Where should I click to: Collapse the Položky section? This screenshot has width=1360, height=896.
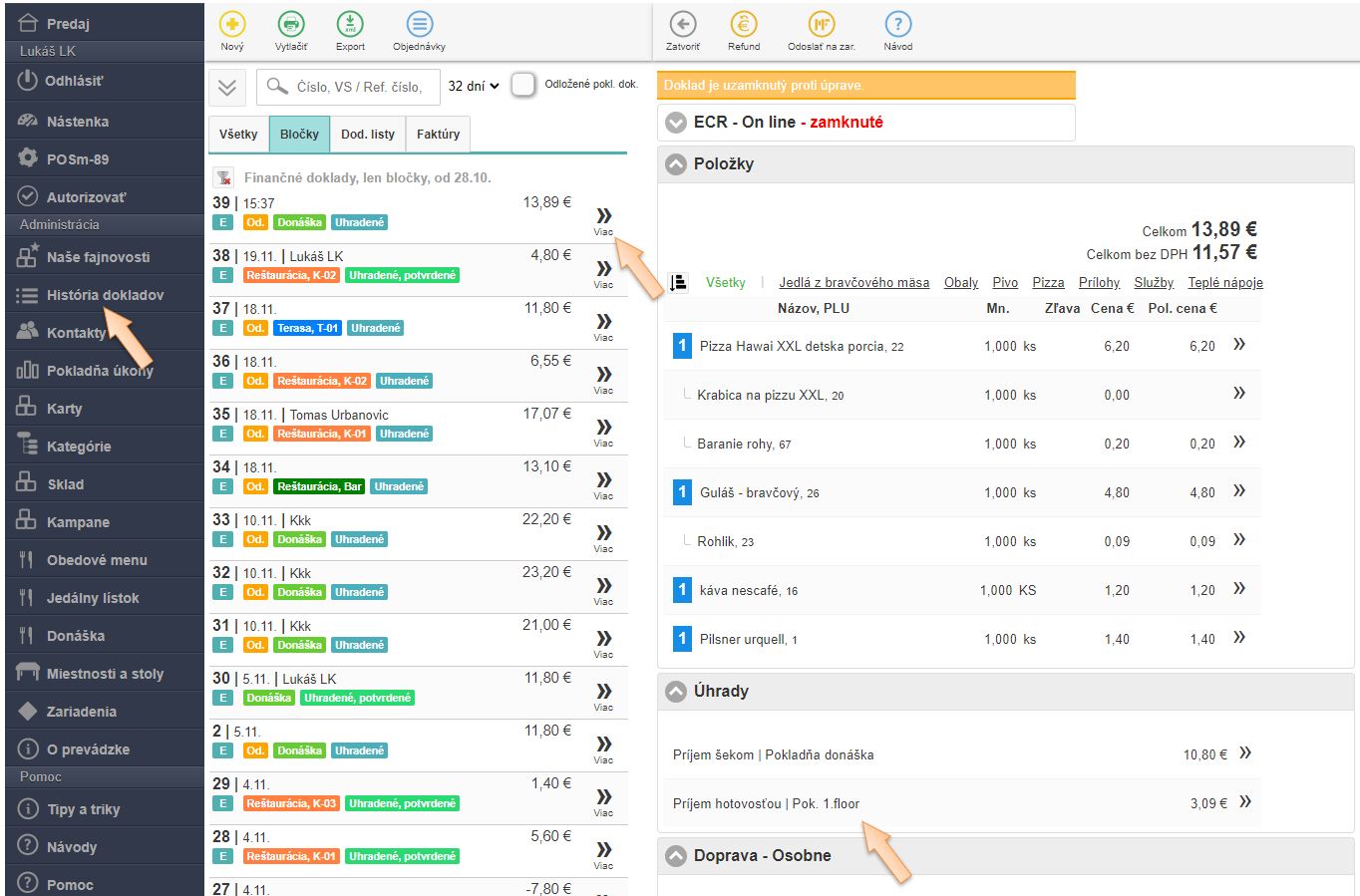click(x=676, y=164)
